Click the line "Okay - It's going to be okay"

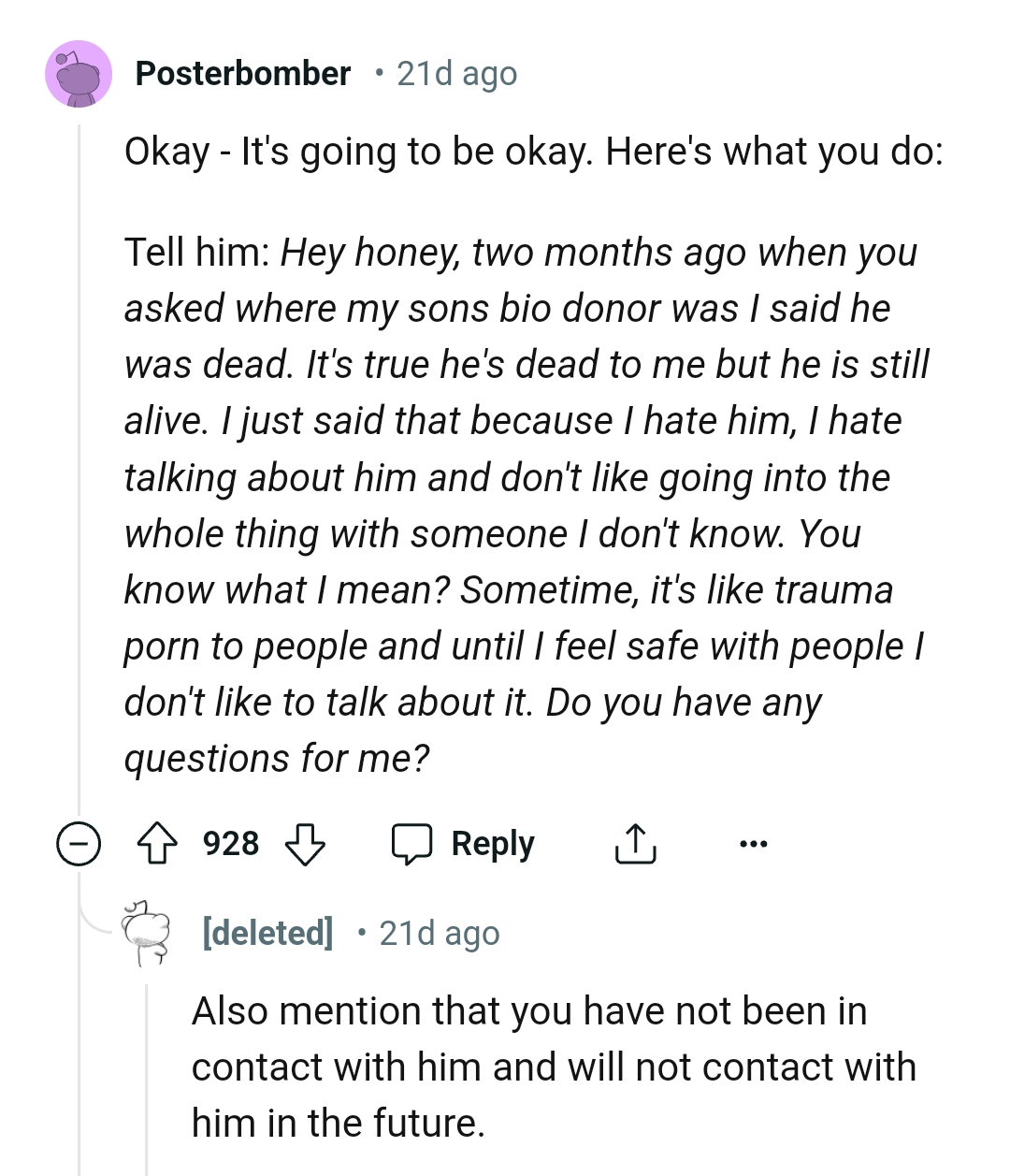pyautogui.click(x=533, y=152)
